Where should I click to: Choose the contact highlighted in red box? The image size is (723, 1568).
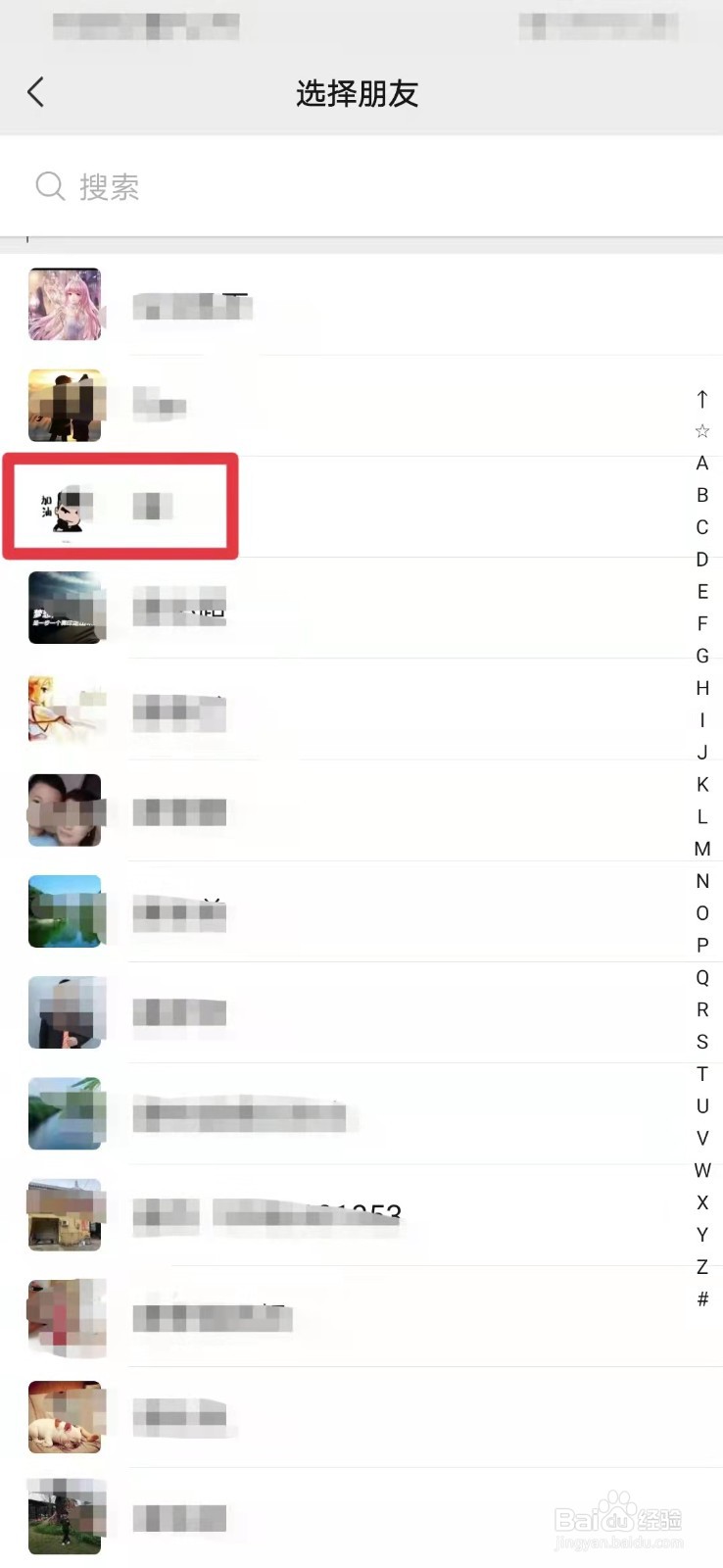[120, 507]
